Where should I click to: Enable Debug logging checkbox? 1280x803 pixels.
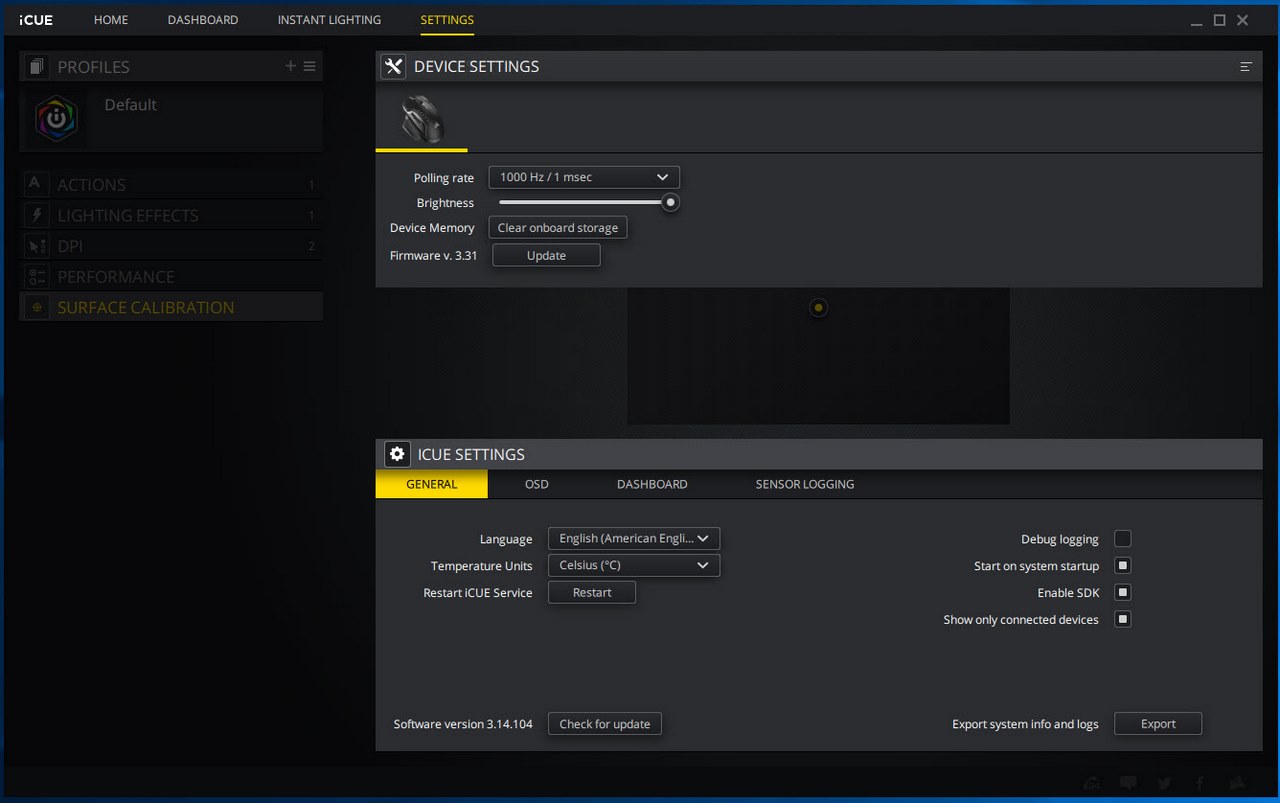click(1123, 539)
